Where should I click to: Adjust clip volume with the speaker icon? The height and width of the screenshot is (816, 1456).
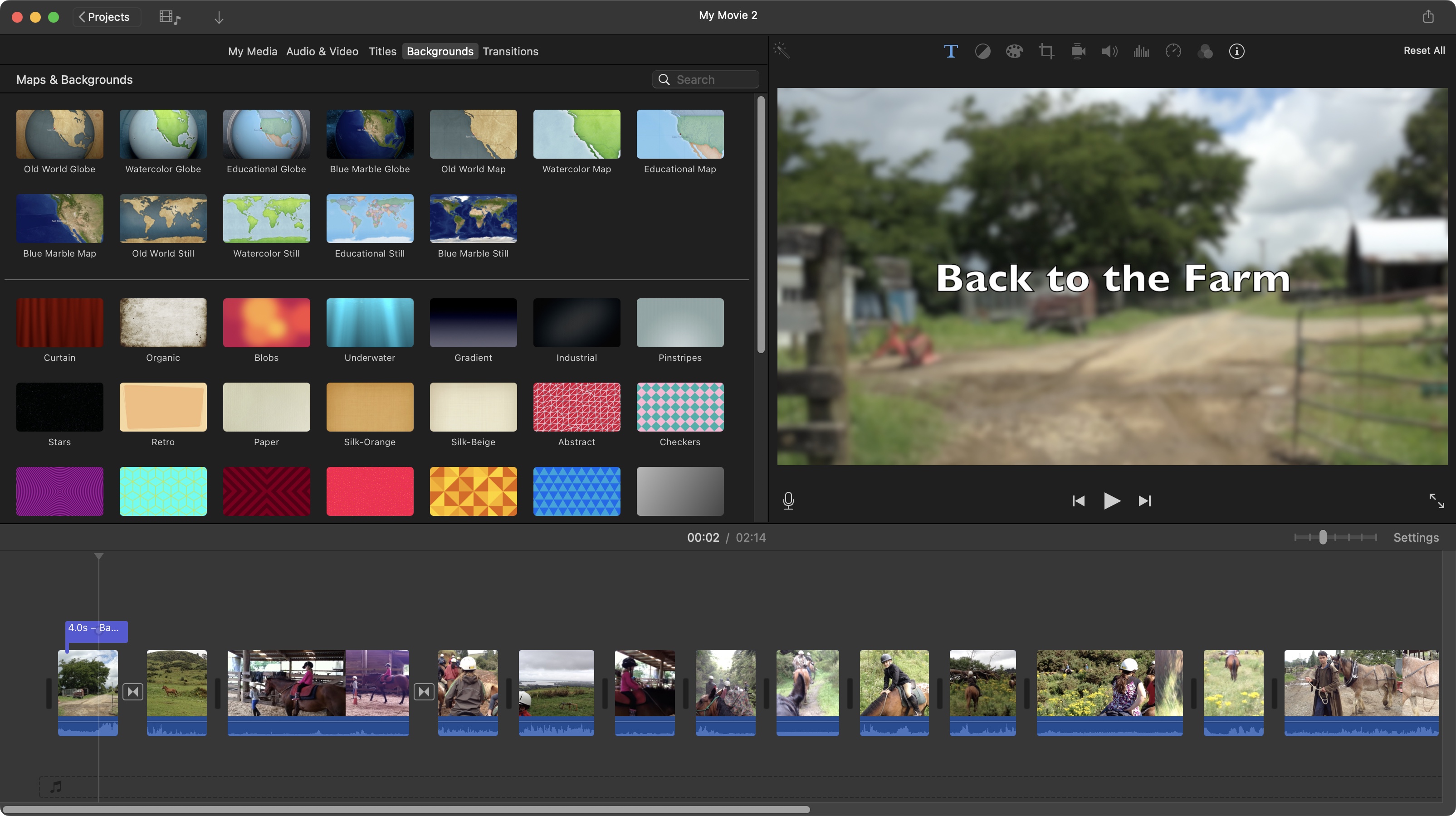coord(1109,51)
